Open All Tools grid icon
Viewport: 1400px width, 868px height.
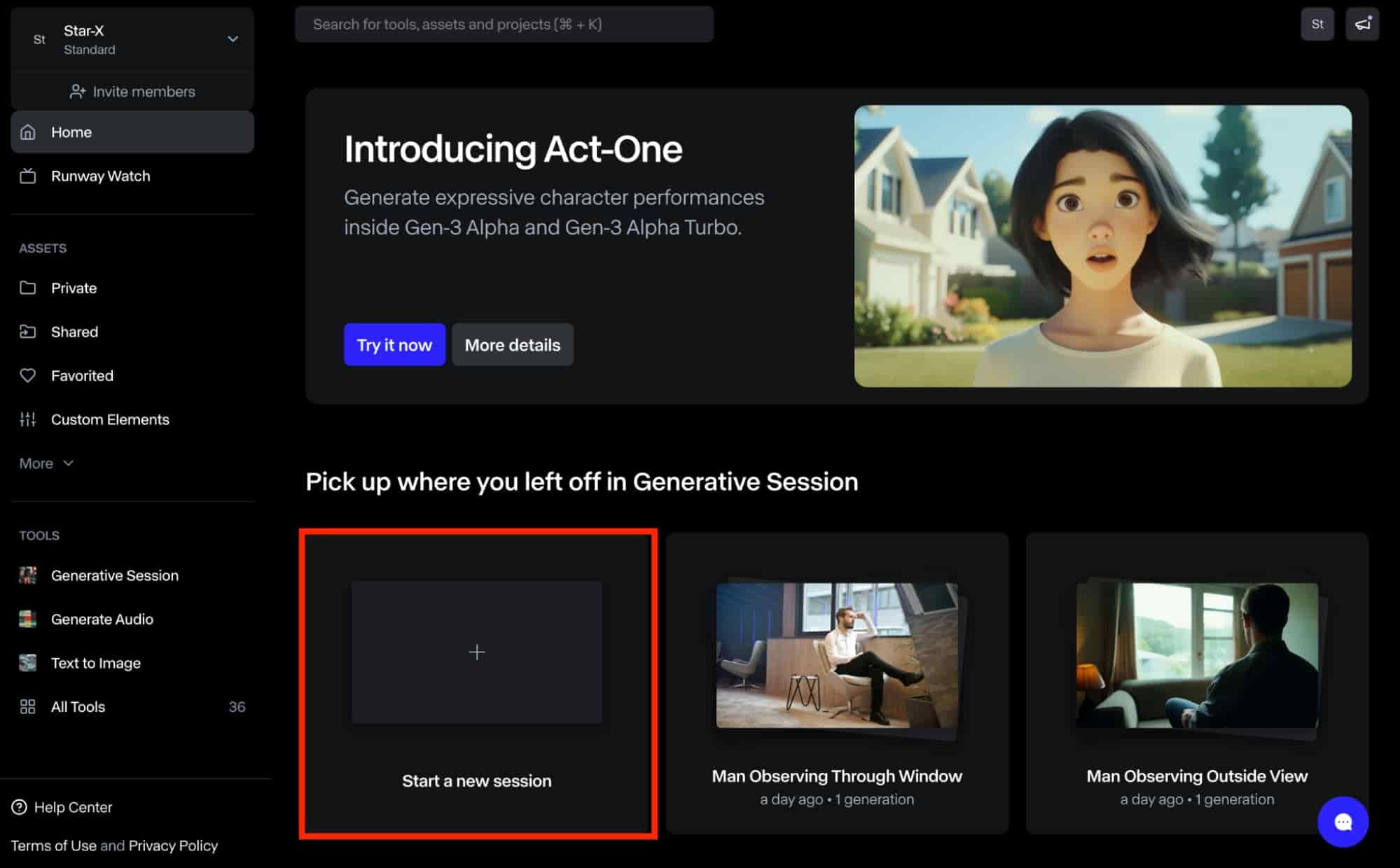point(27,707)
